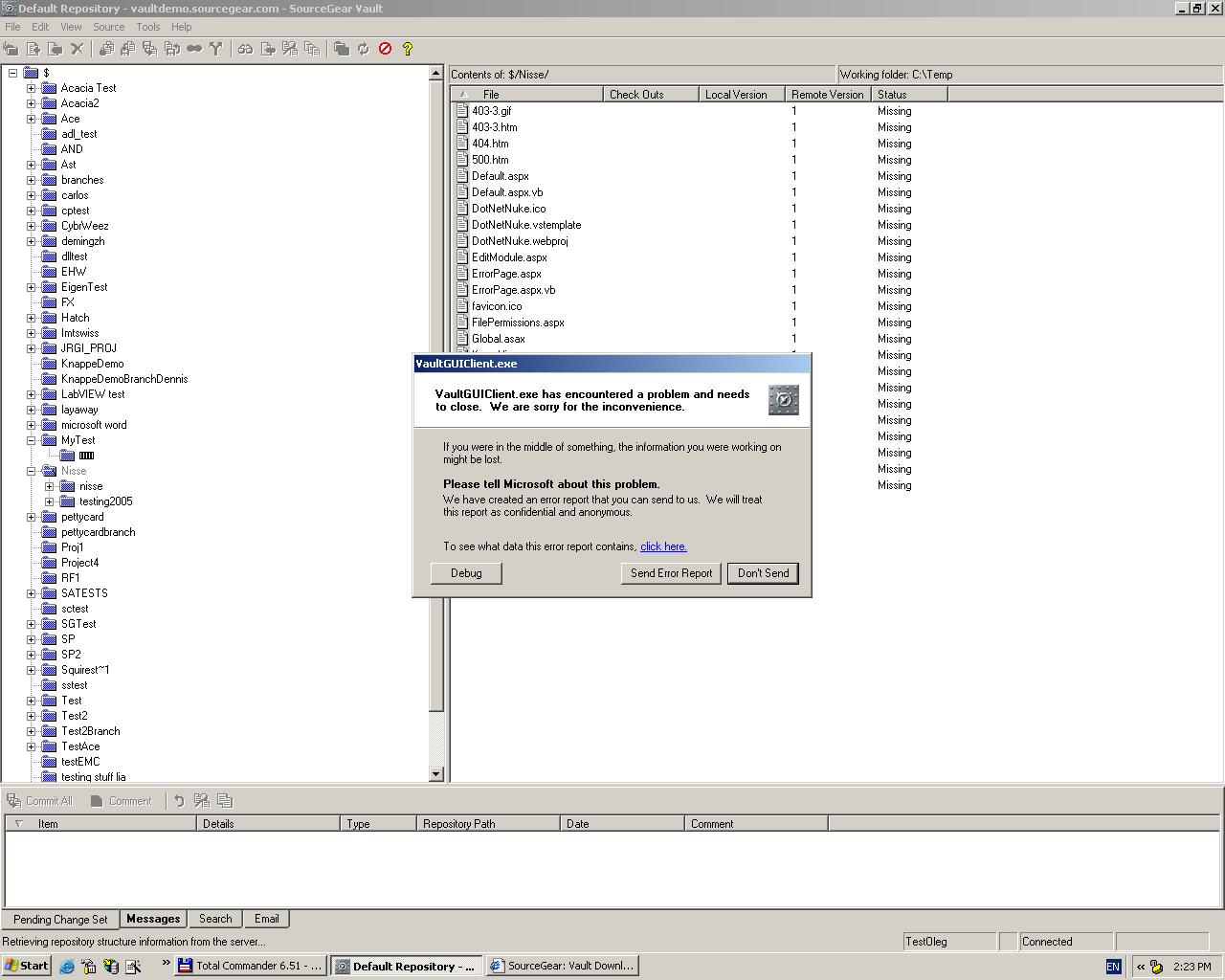Switch to Total Commander taskbar button

tap(251, 967)
